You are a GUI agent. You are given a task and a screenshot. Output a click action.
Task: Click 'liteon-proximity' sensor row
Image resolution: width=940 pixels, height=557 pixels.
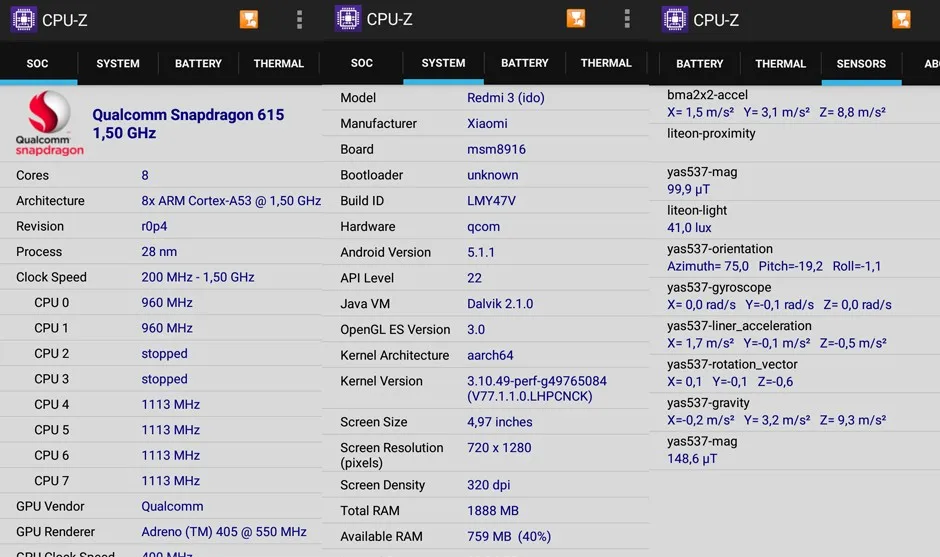[x=794, y=143]
